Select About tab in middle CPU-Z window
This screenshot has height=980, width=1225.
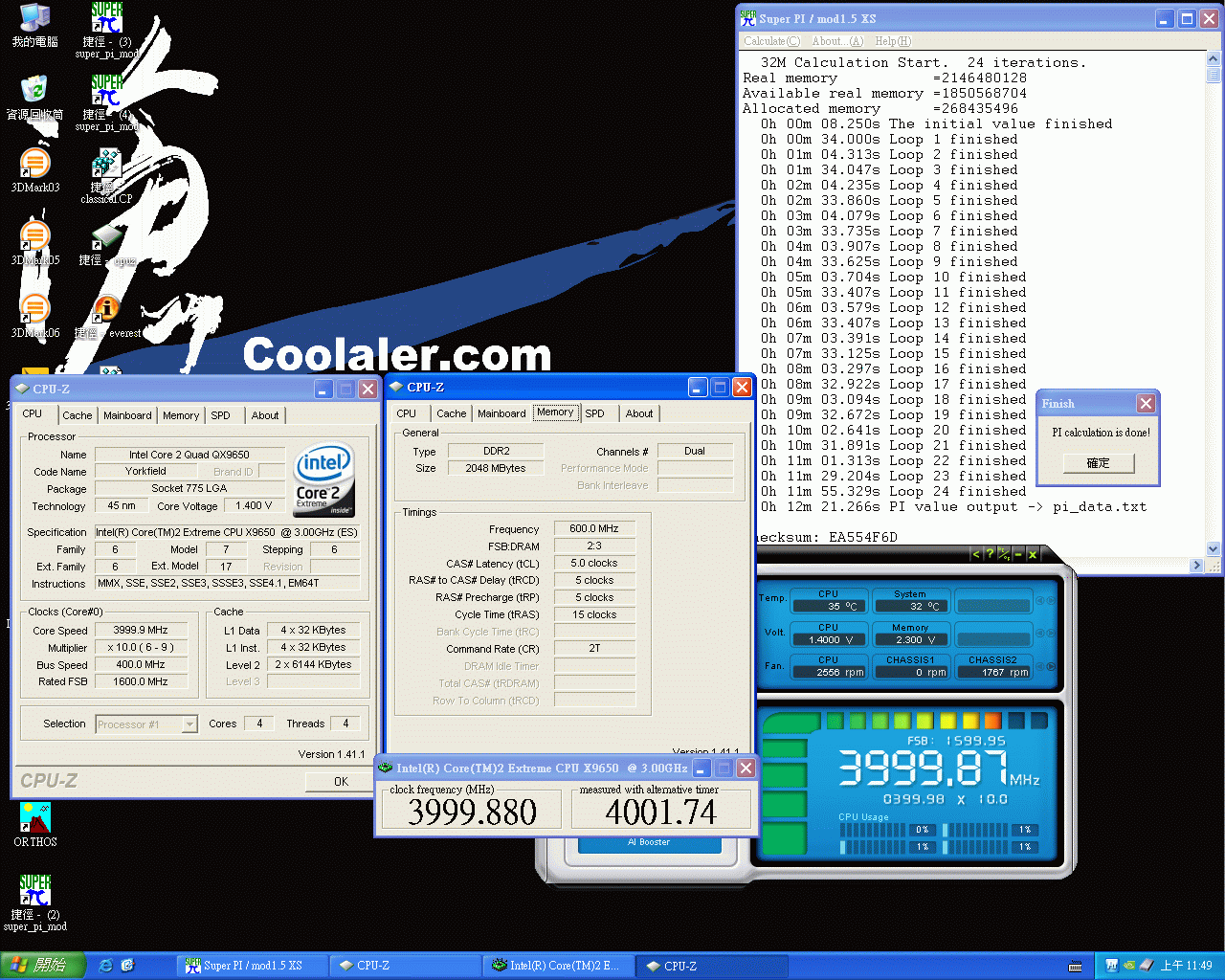639,413
